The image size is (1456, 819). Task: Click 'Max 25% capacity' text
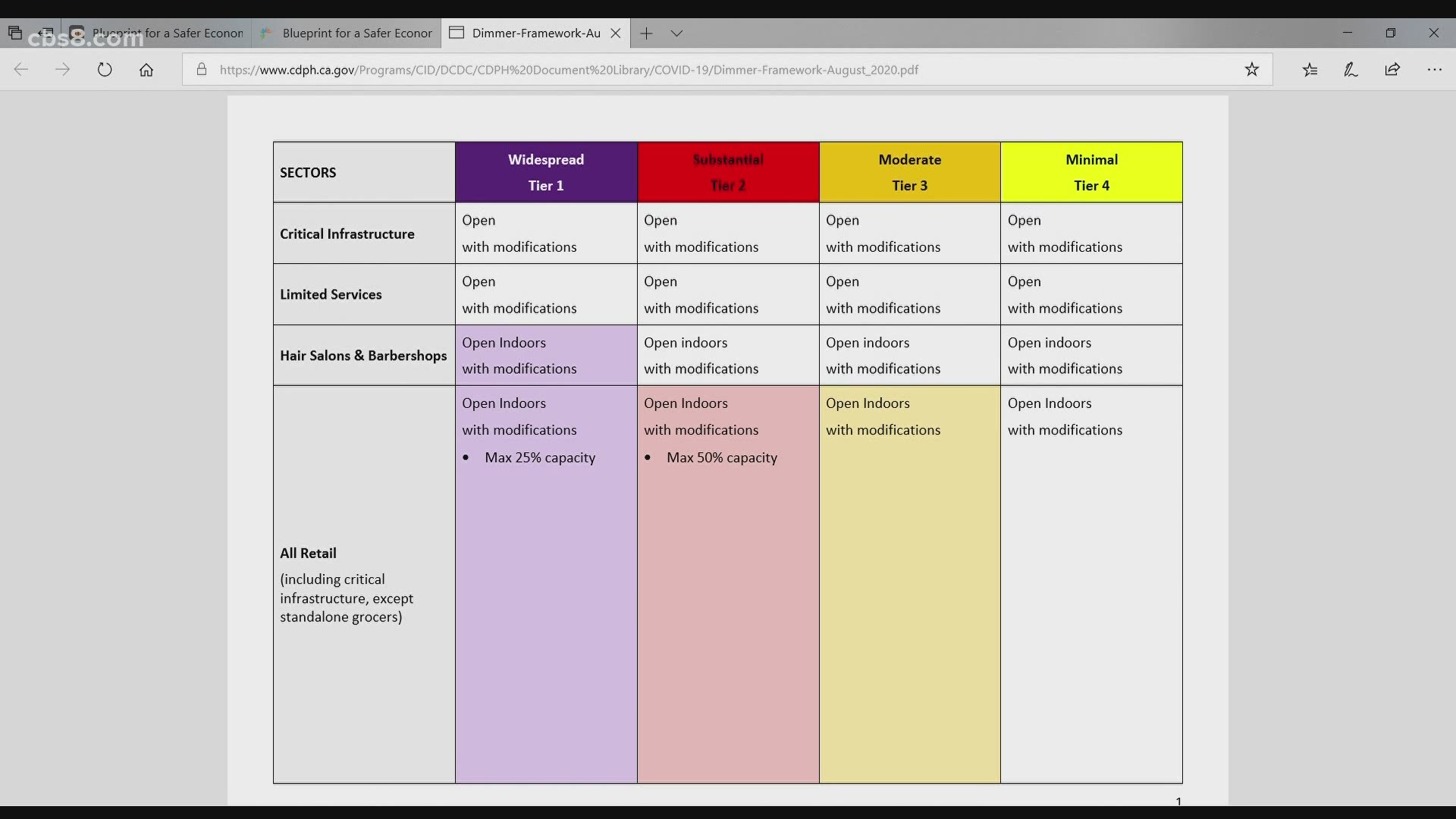point(540,458)
